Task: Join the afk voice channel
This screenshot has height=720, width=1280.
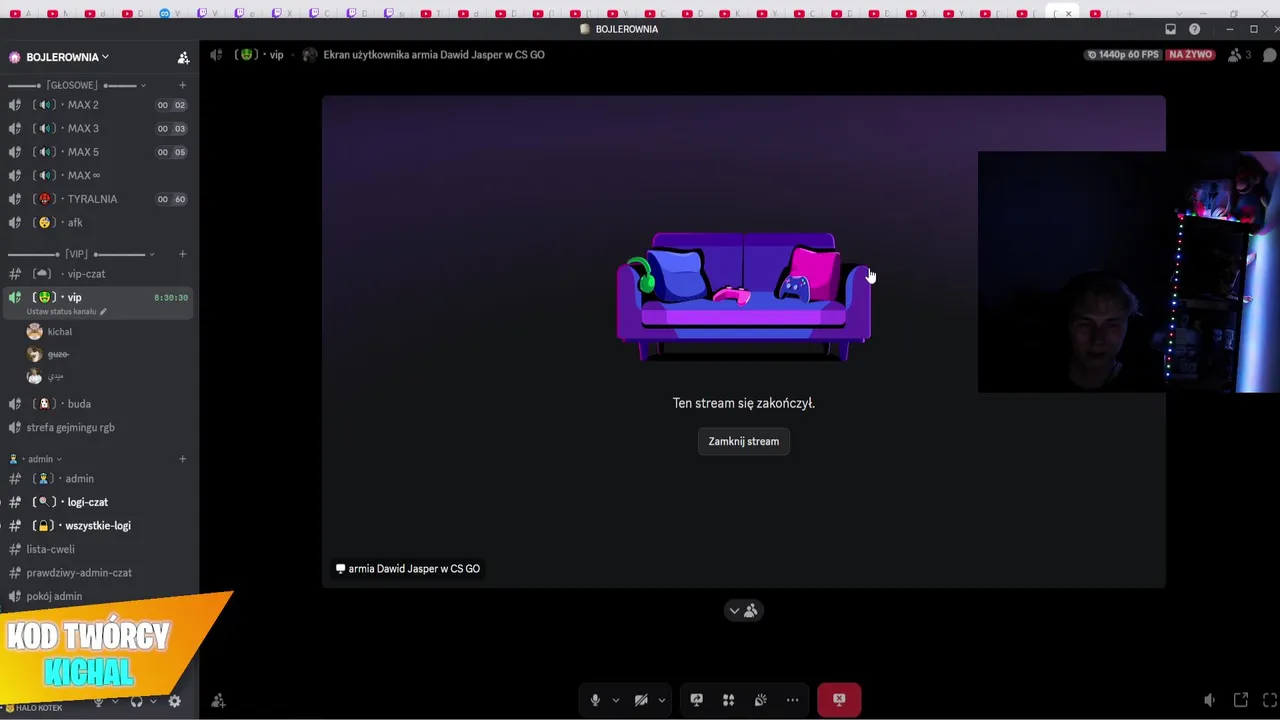Action: 98,222
